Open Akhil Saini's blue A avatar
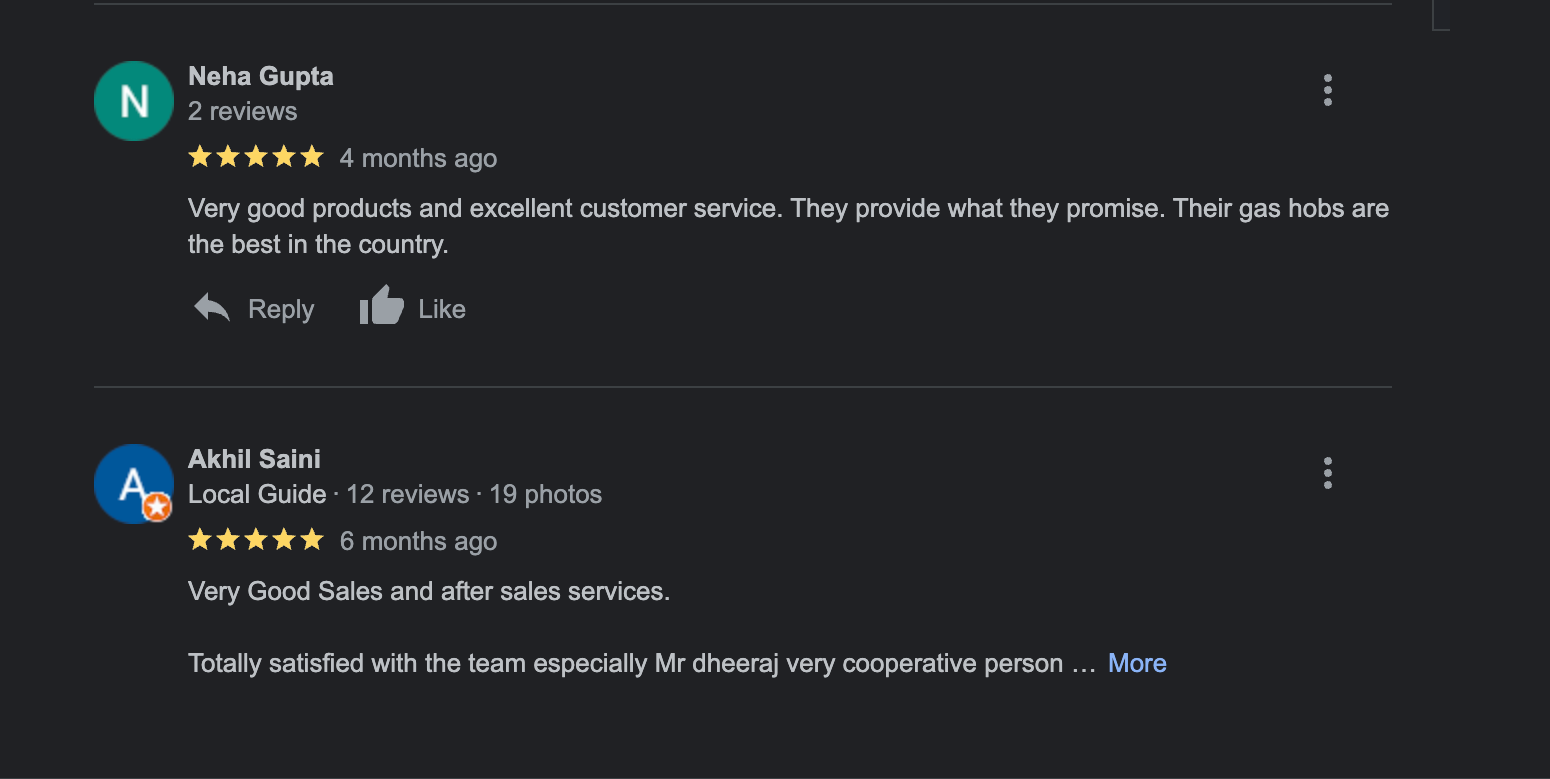This screenshot has height=779, width=1550. click(130, 483)
